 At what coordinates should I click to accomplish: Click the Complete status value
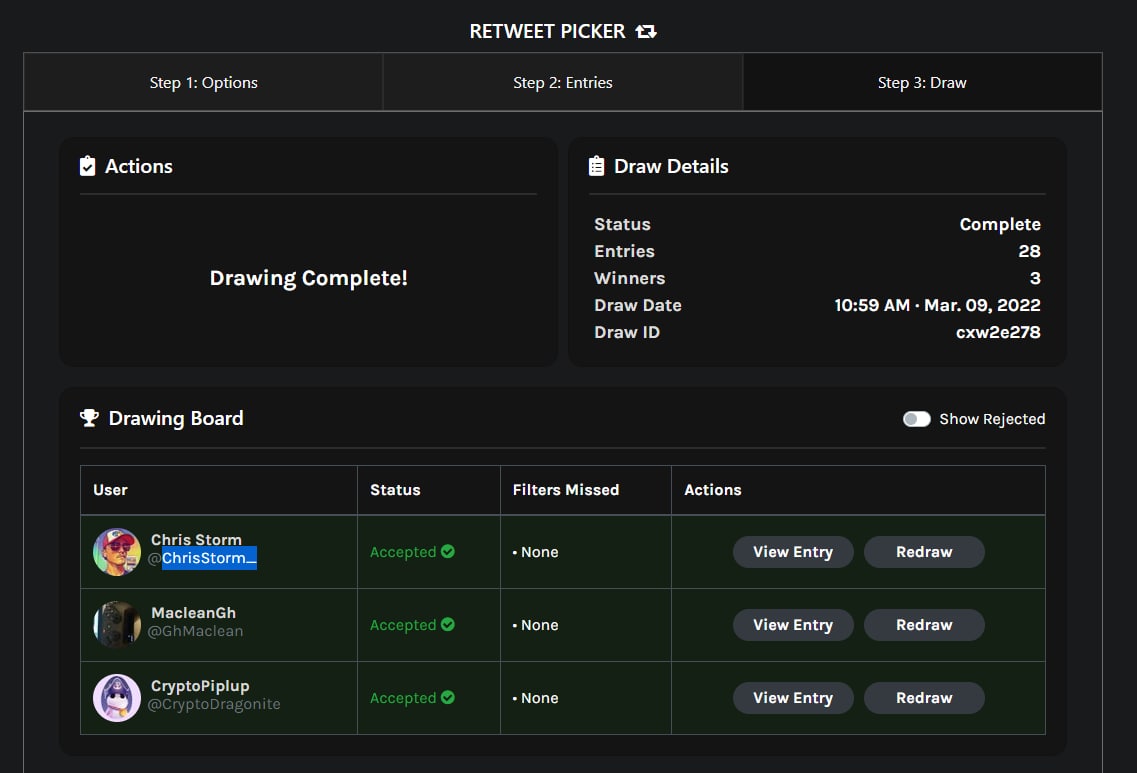pos(1000,224)
